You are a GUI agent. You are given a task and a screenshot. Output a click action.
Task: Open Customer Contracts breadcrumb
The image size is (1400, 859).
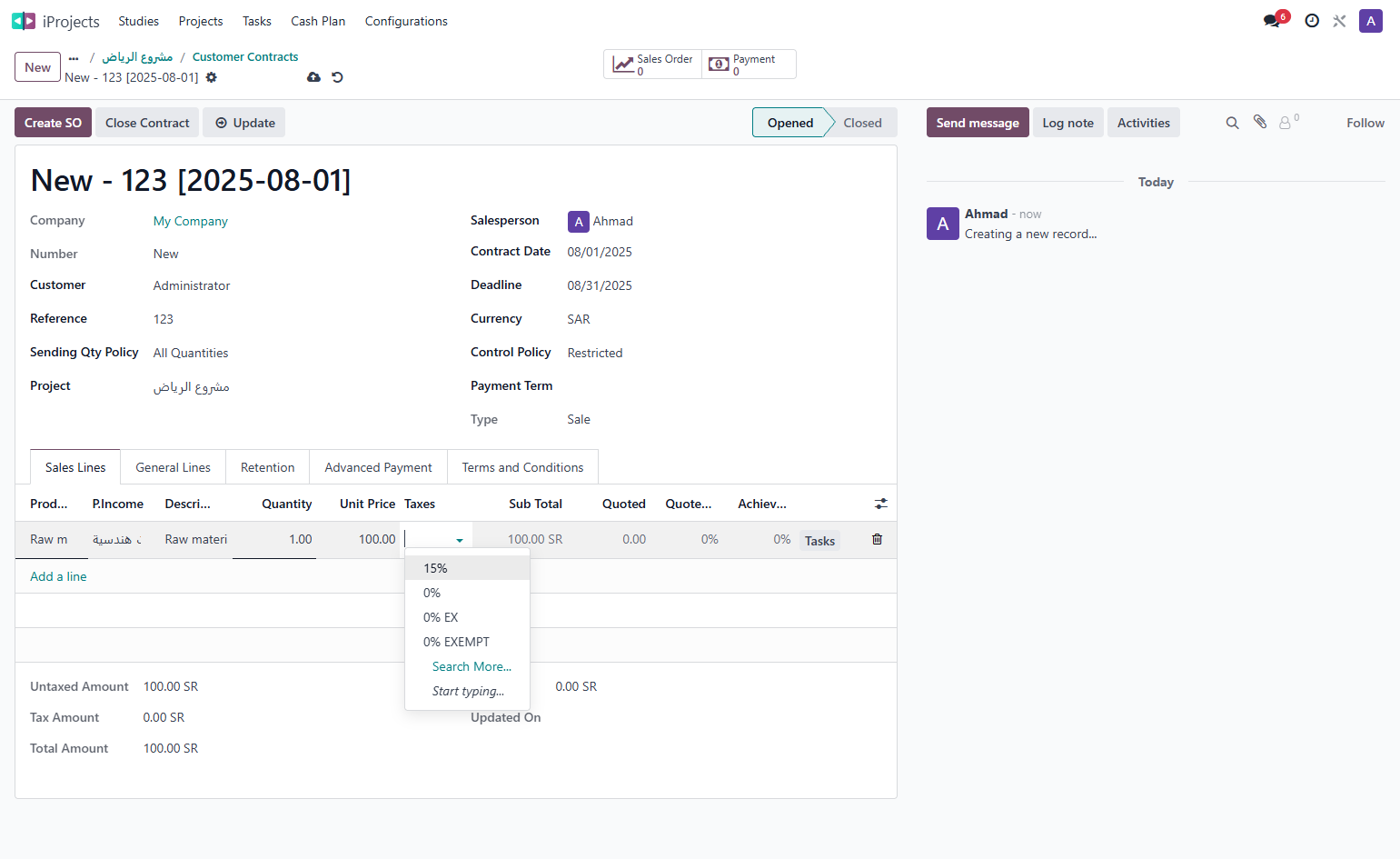coord(245,56)
